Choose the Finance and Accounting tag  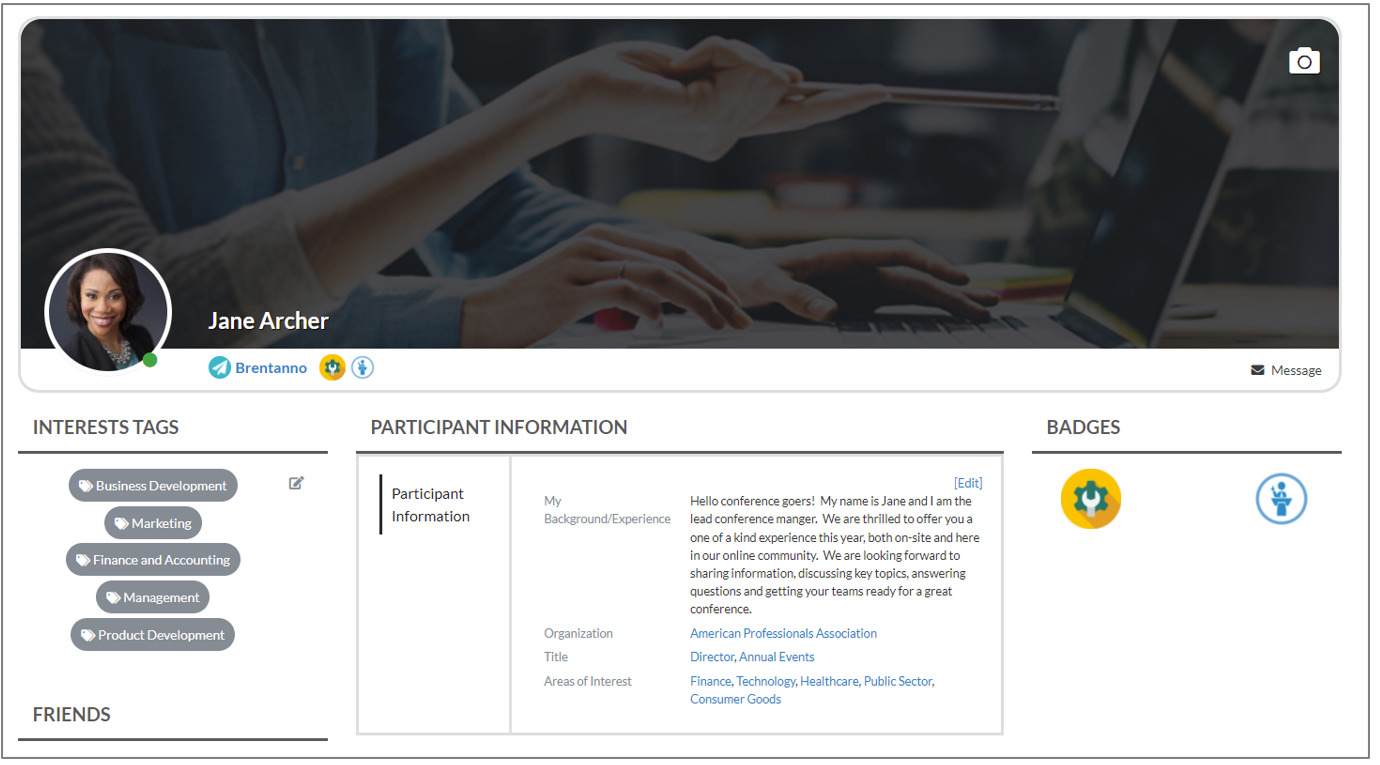click(x=153, y=560)
